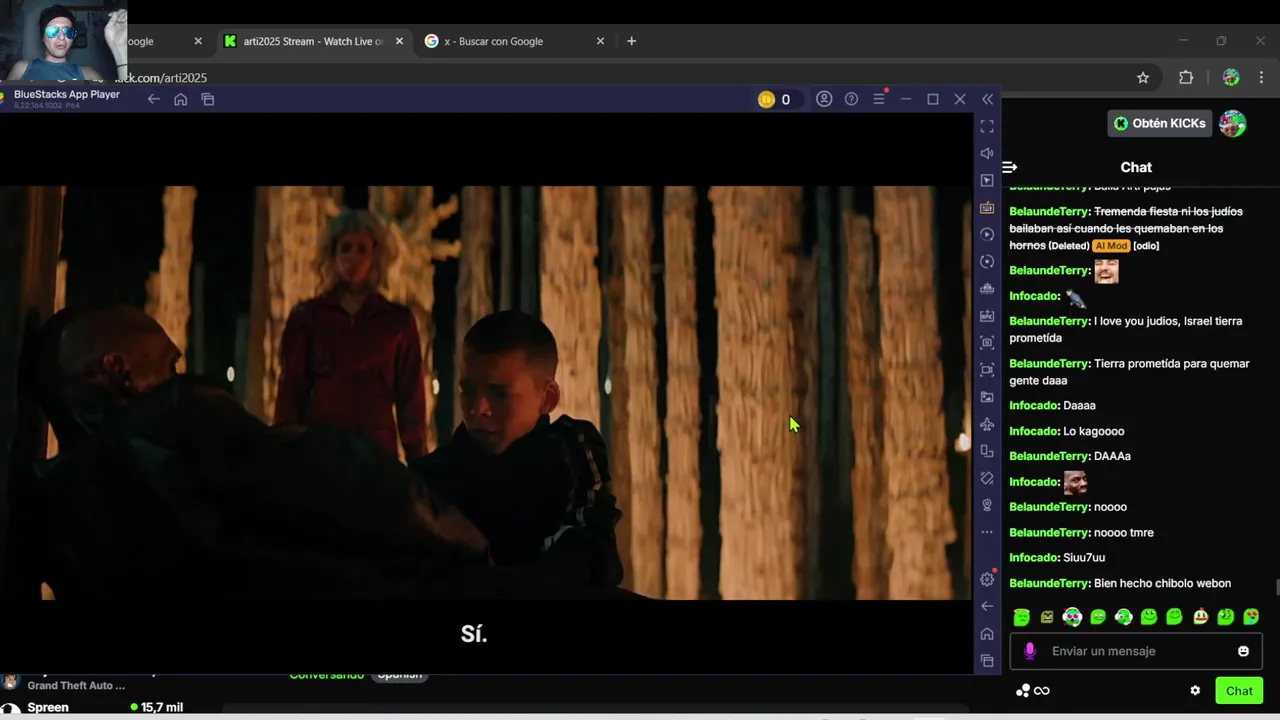Click BelaundeTerry username beside noooo tmre message

1049,532
